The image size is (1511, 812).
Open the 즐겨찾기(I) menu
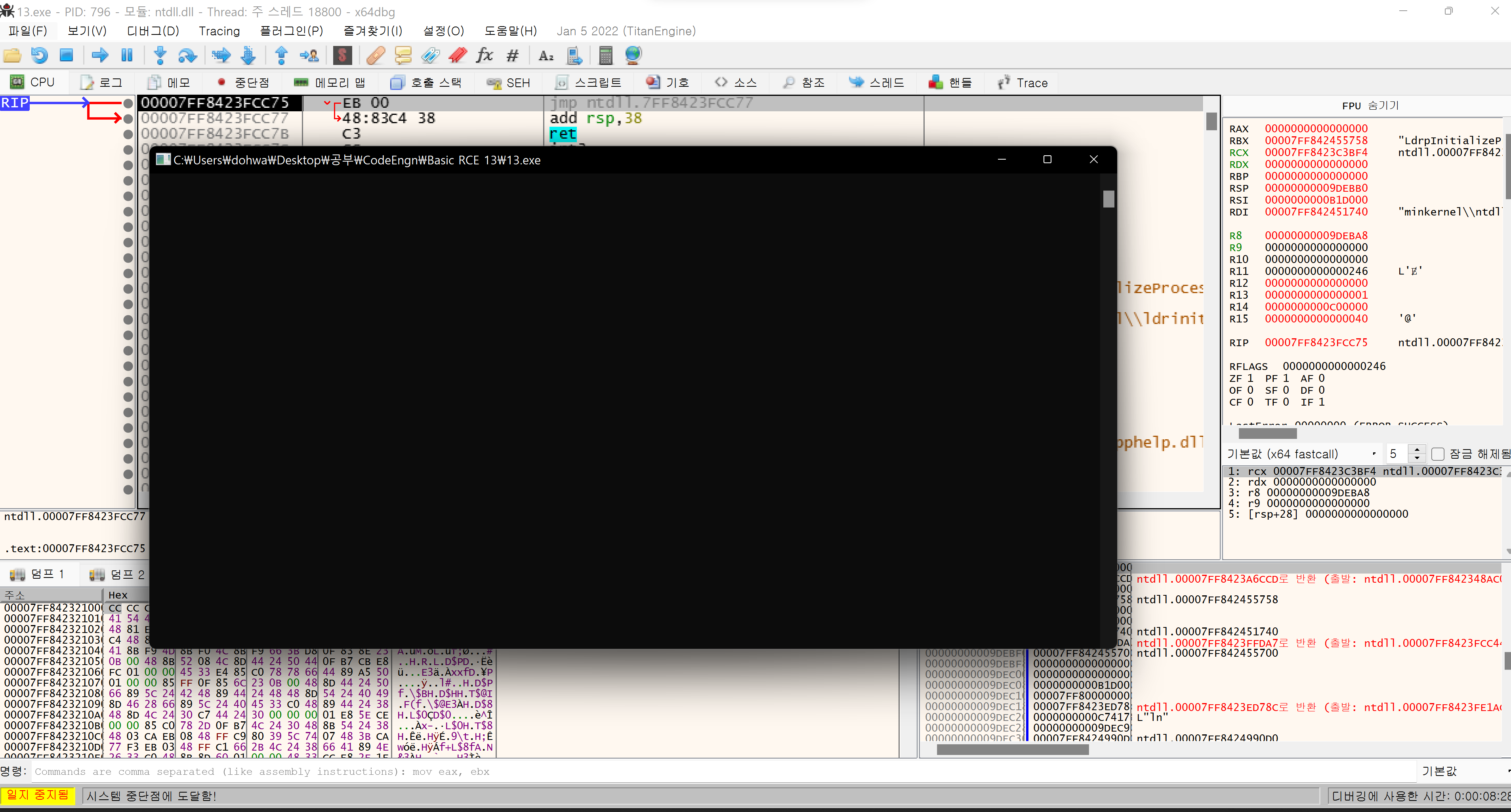pyautogui.click(x=373, y=31)
